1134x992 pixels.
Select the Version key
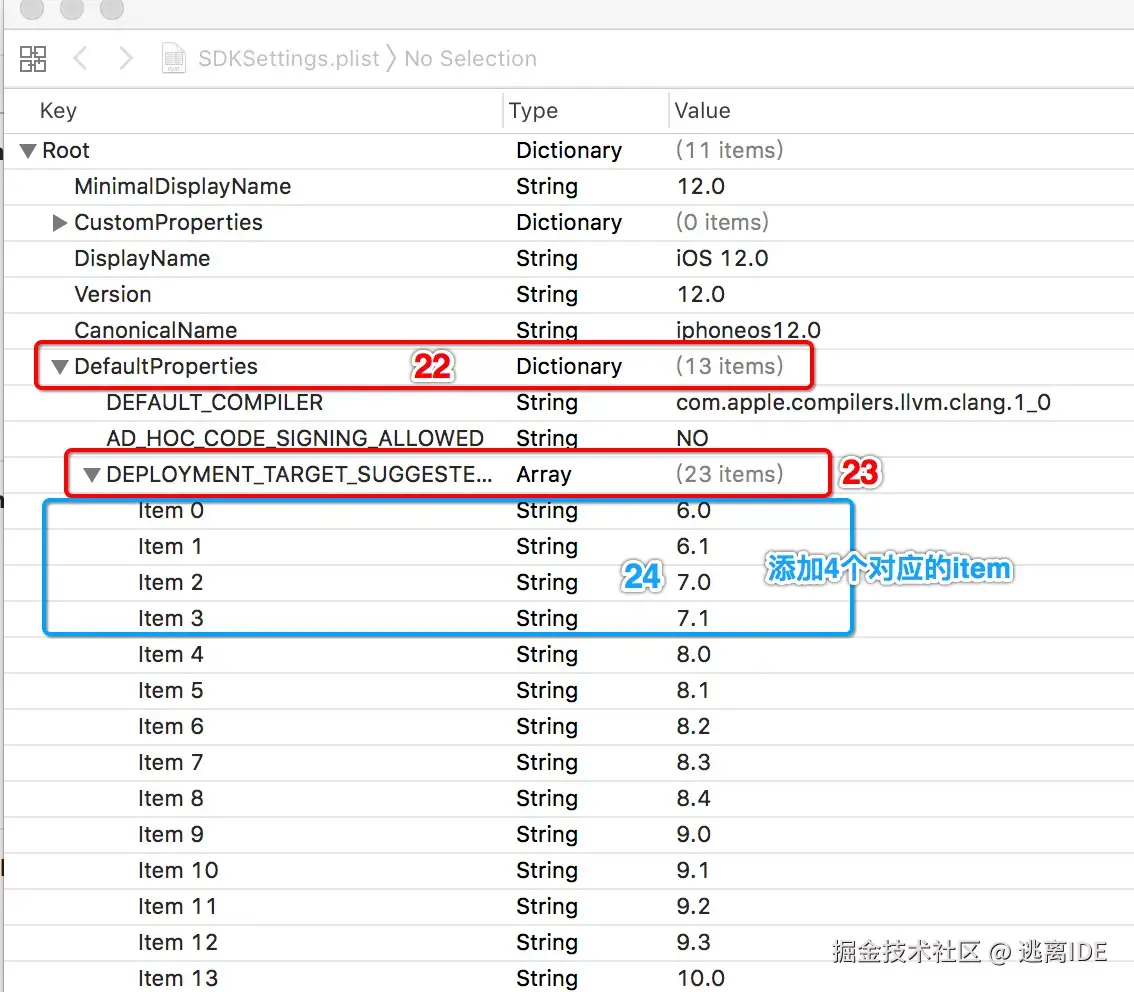pos(113,294)
